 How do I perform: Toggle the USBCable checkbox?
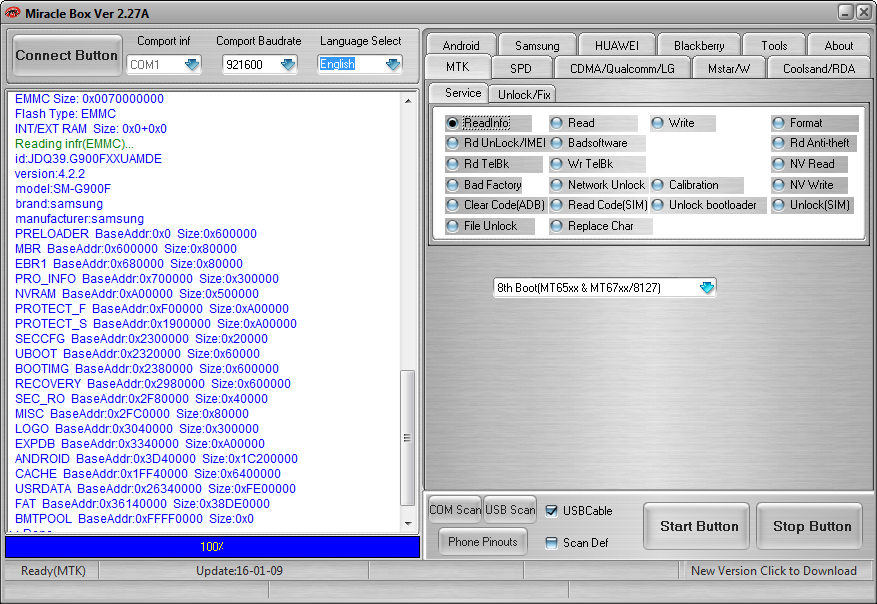[551, 511]
